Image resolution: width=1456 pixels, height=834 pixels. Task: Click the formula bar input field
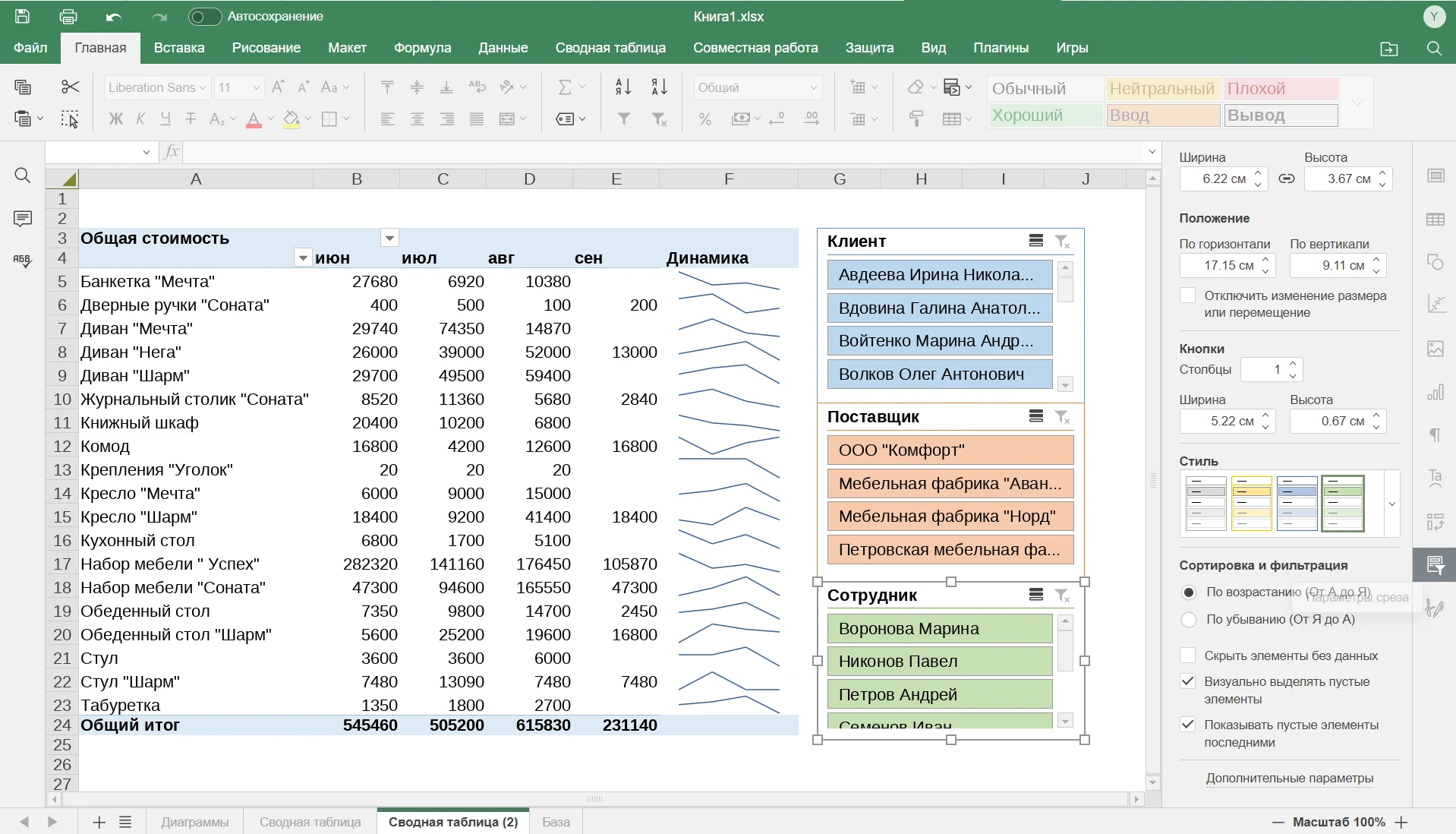tap(663, 152)
